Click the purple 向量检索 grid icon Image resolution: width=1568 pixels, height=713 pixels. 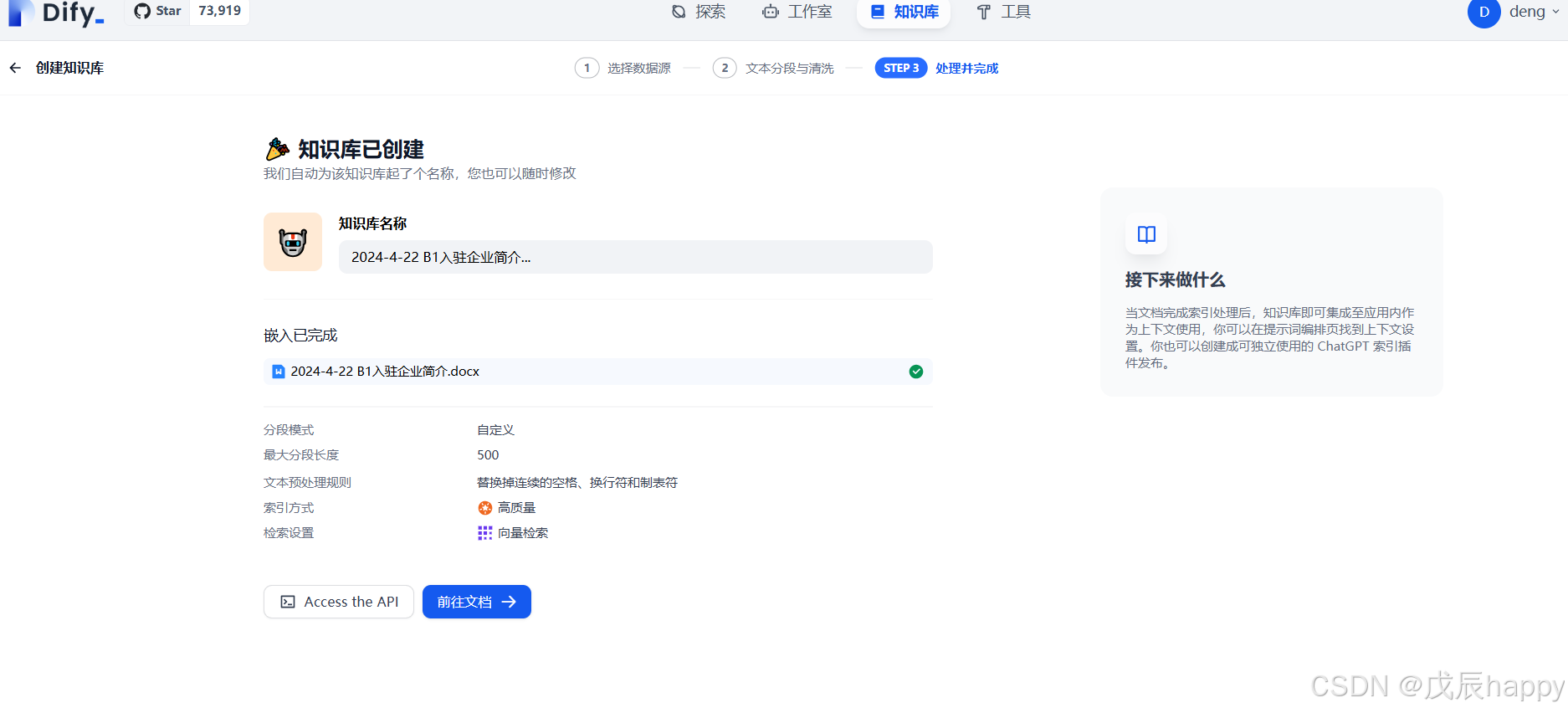(x=485, y=533)
